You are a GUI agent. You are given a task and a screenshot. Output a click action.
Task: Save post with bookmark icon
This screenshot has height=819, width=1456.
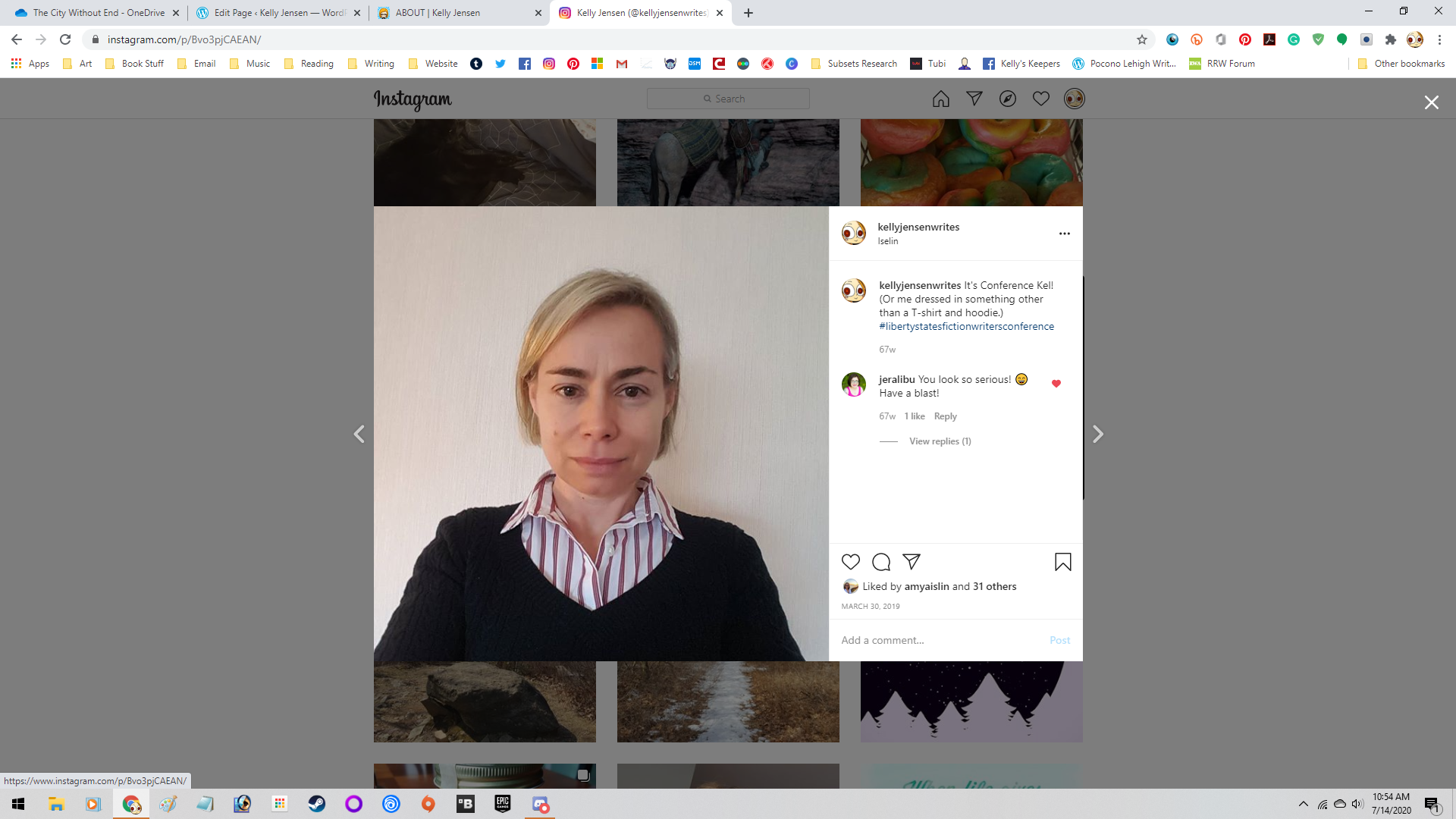tap(1062, 562)
